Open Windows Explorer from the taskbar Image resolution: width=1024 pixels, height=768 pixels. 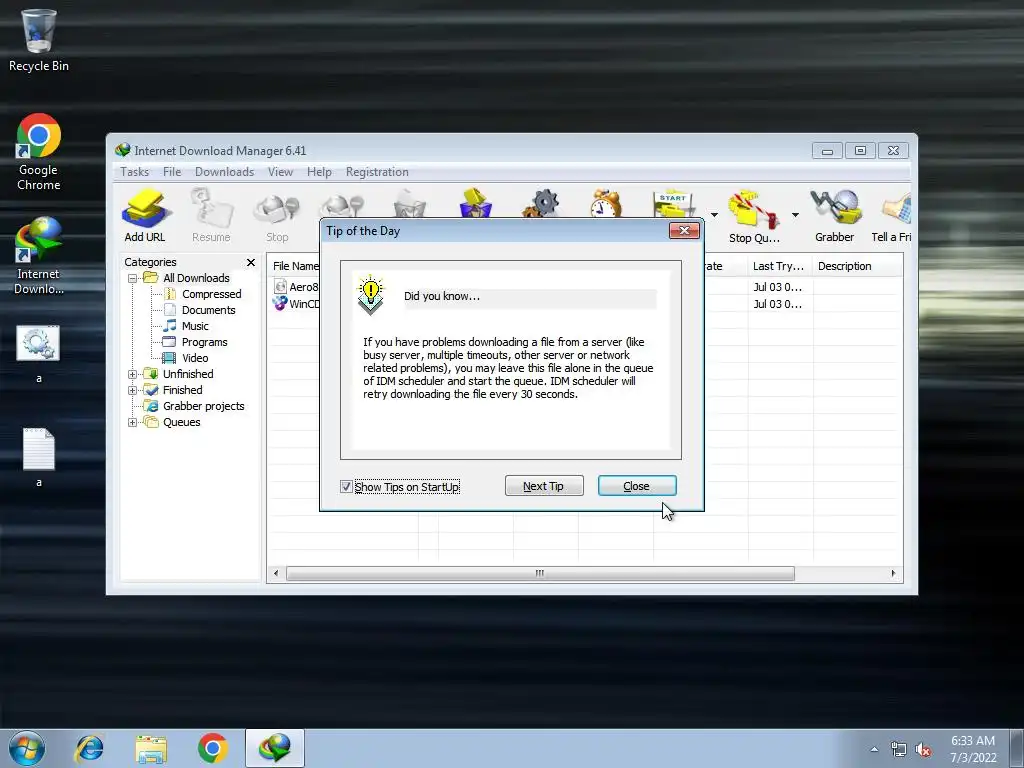click(151, 748)
